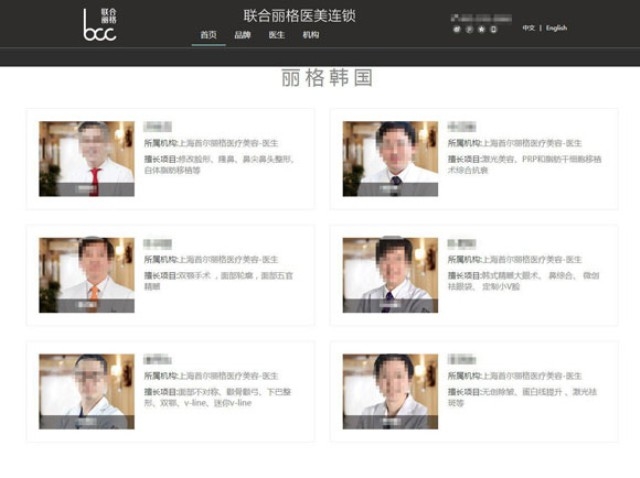Screen dimensions: 640x478
Task: Click the bcc 联合丽格 logo
Action: pos(100,25)
